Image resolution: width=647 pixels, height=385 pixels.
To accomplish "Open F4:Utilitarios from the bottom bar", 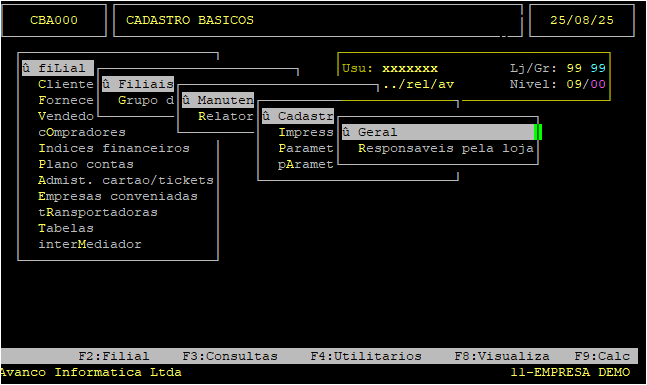I will coord(366,356).
